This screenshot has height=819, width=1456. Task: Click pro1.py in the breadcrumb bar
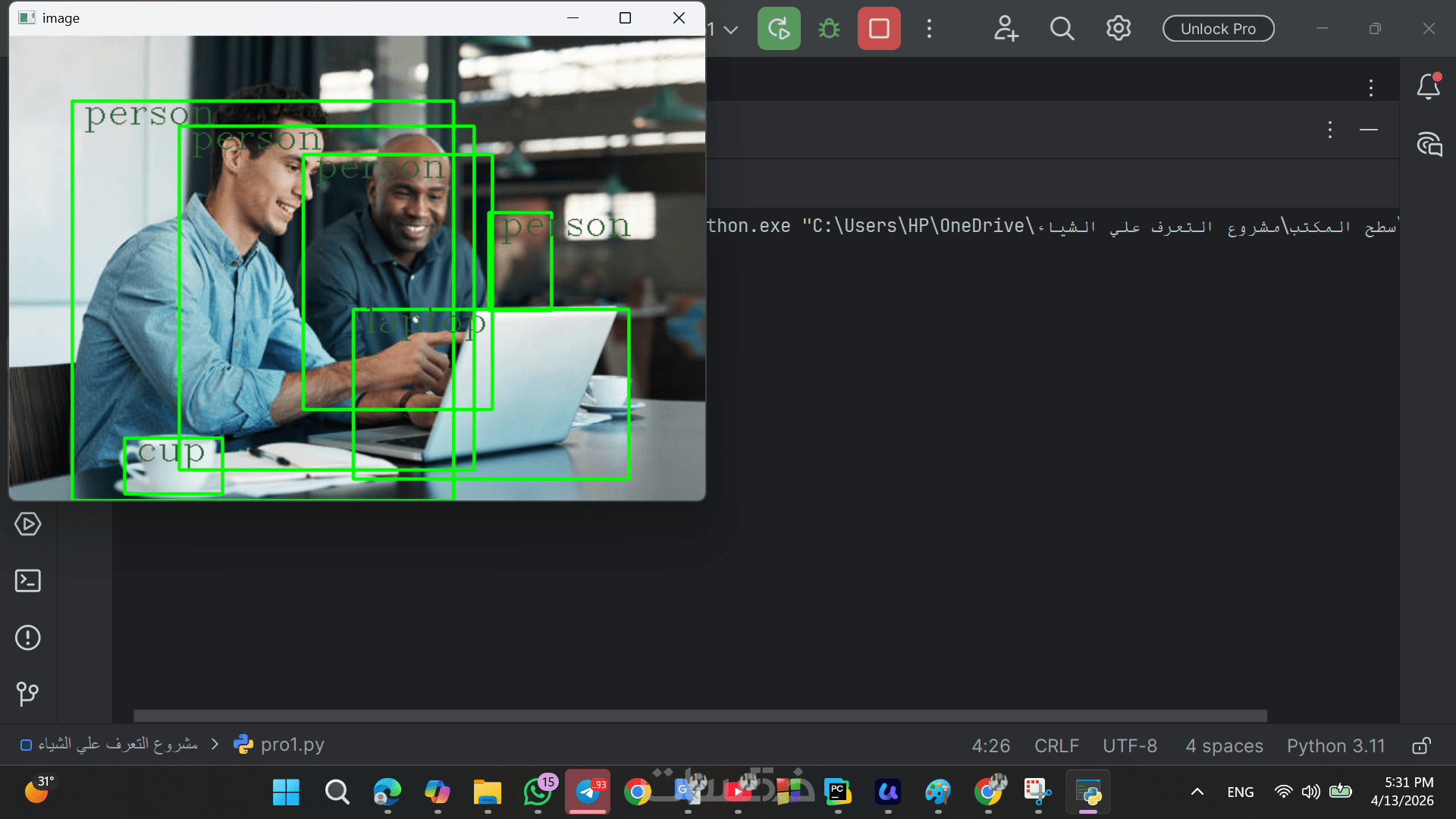pos(292,745)
